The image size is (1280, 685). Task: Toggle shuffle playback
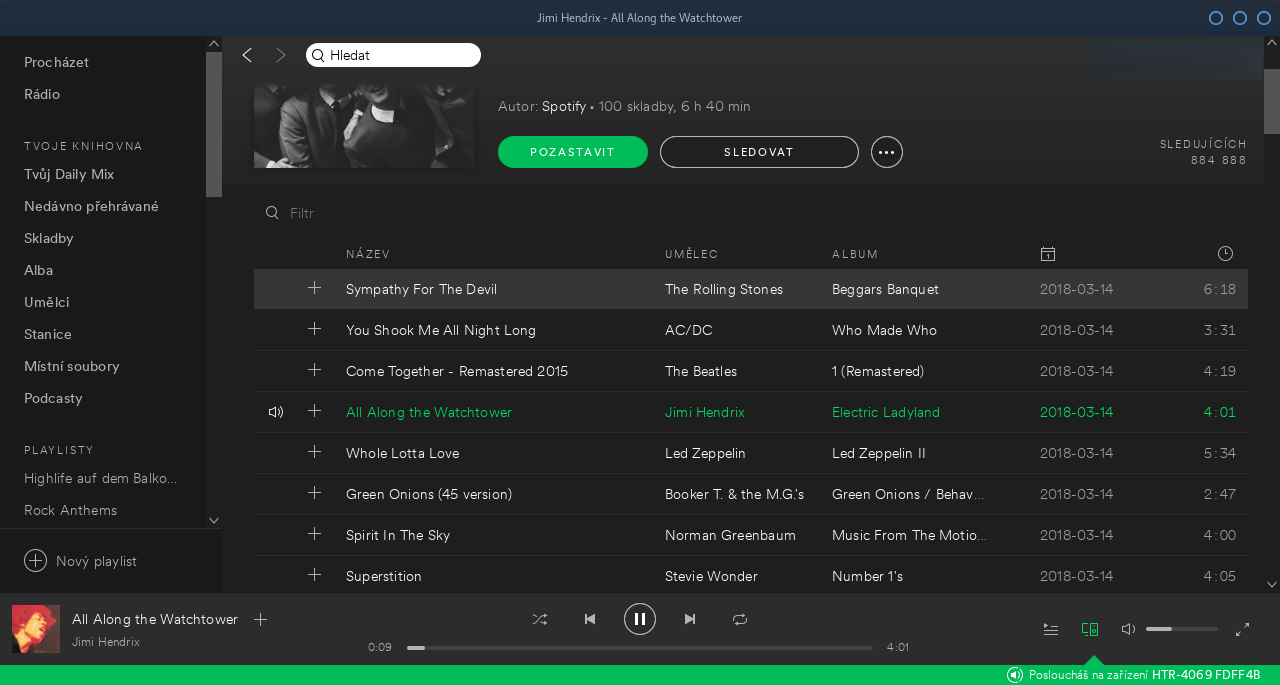pyautogui.click(x=540, y=619)
